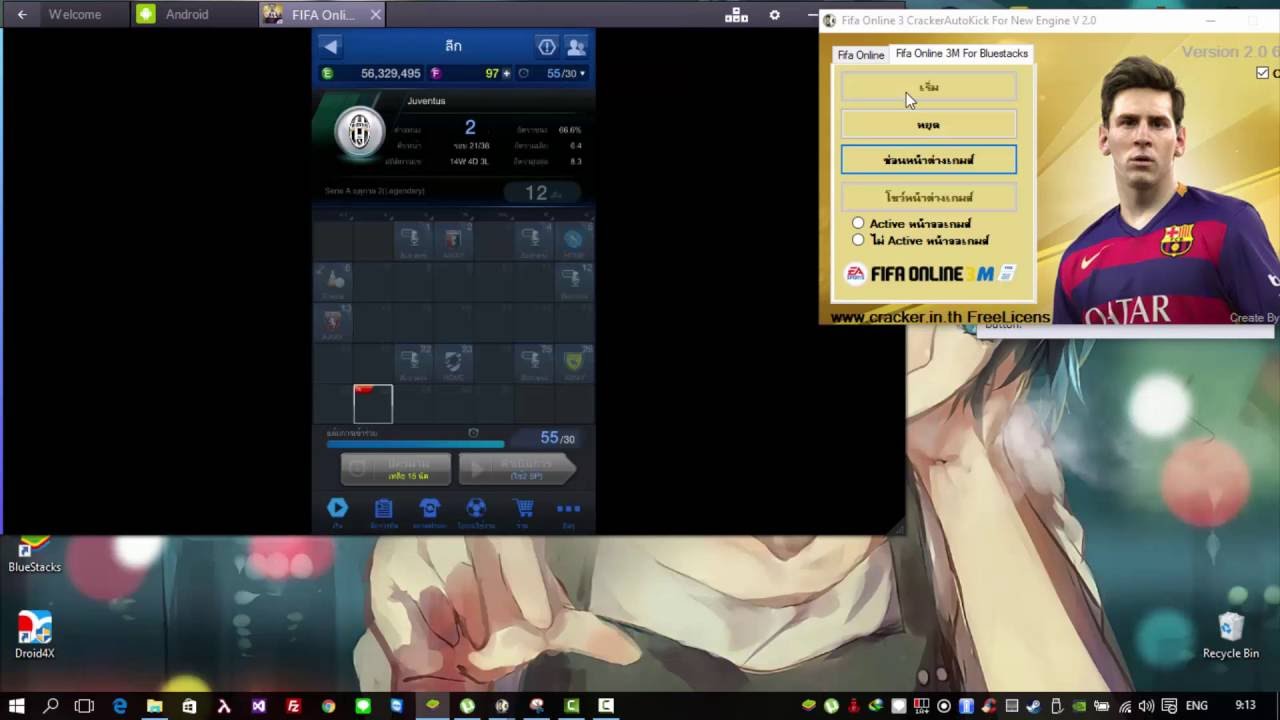Tap the grey button with yellow text
Viewport: 1280px width, 720px height.
click(396, 468)
